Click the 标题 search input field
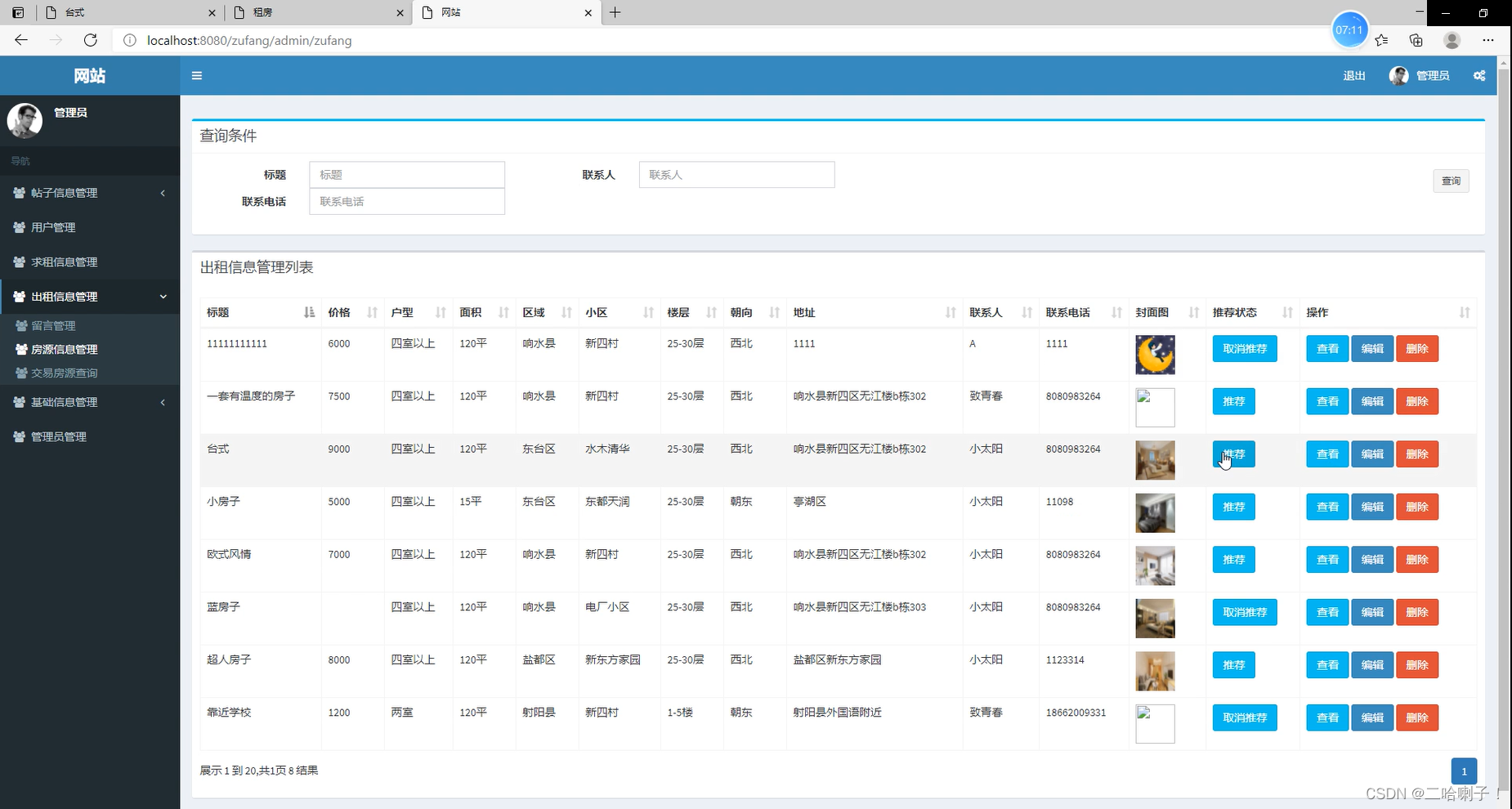This screenshot has height=809, width=1512. point(407,175)
